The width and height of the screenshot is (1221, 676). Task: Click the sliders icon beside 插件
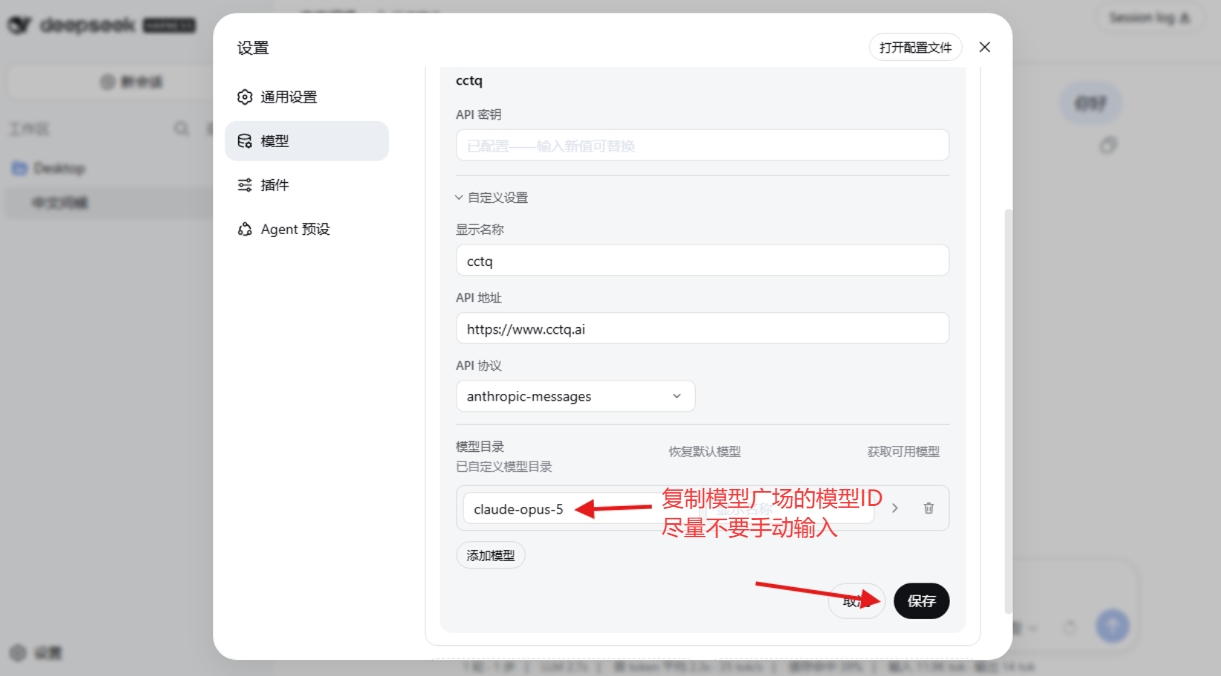click(245, 185)
